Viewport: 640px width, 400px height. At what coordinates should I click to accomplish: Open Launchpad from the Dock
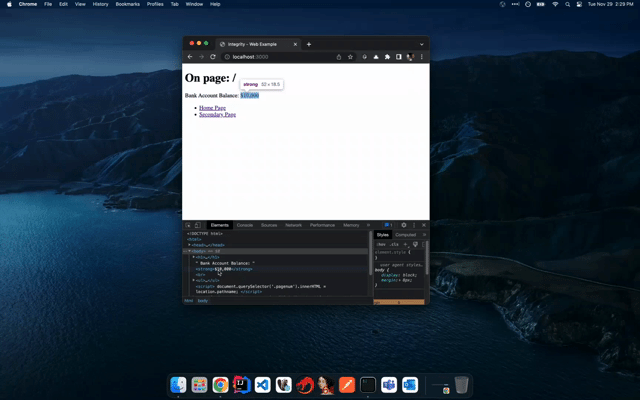[200, 385]
